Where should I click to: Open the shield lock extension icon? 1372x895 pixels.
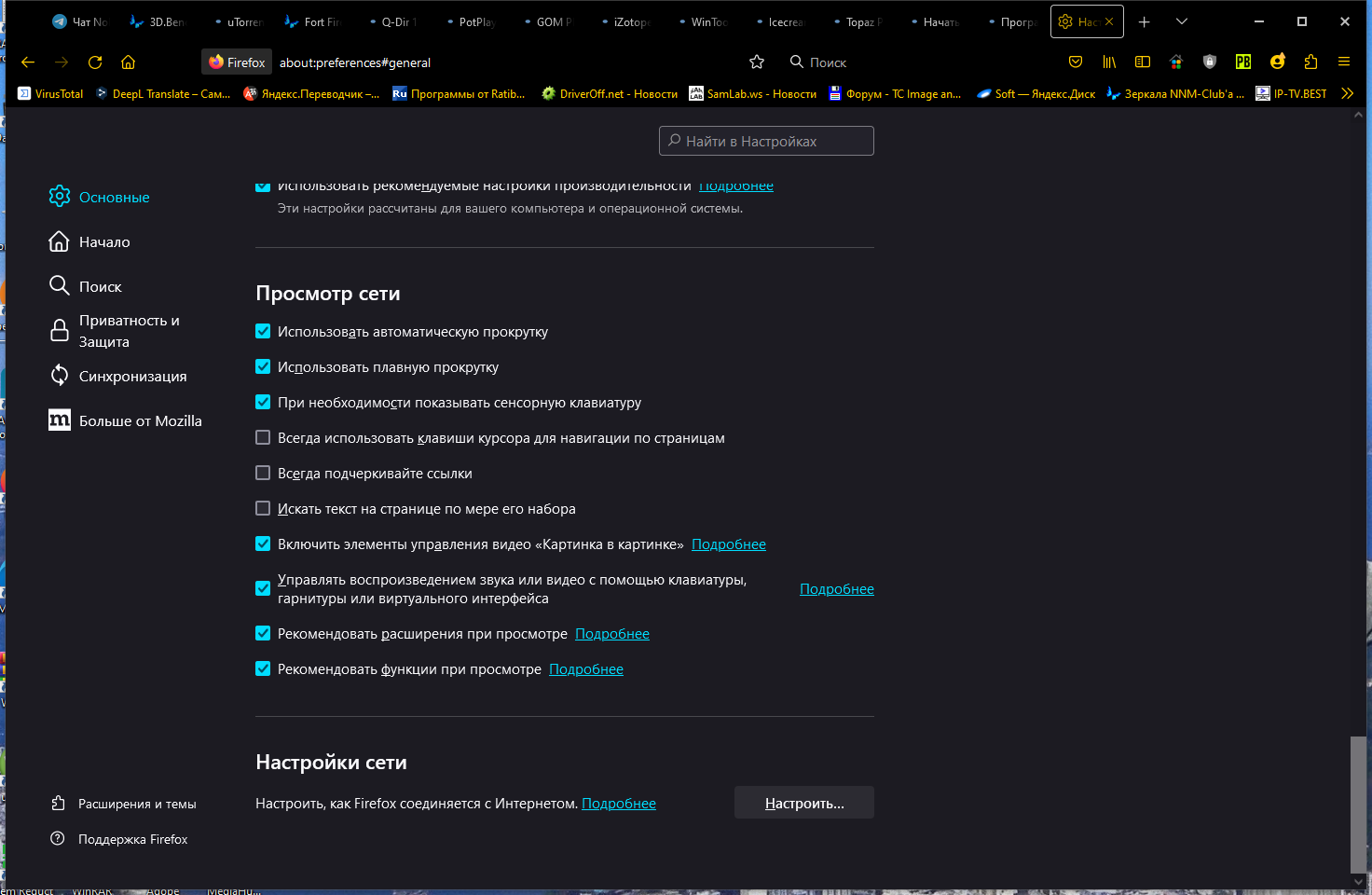(1210, 62)
